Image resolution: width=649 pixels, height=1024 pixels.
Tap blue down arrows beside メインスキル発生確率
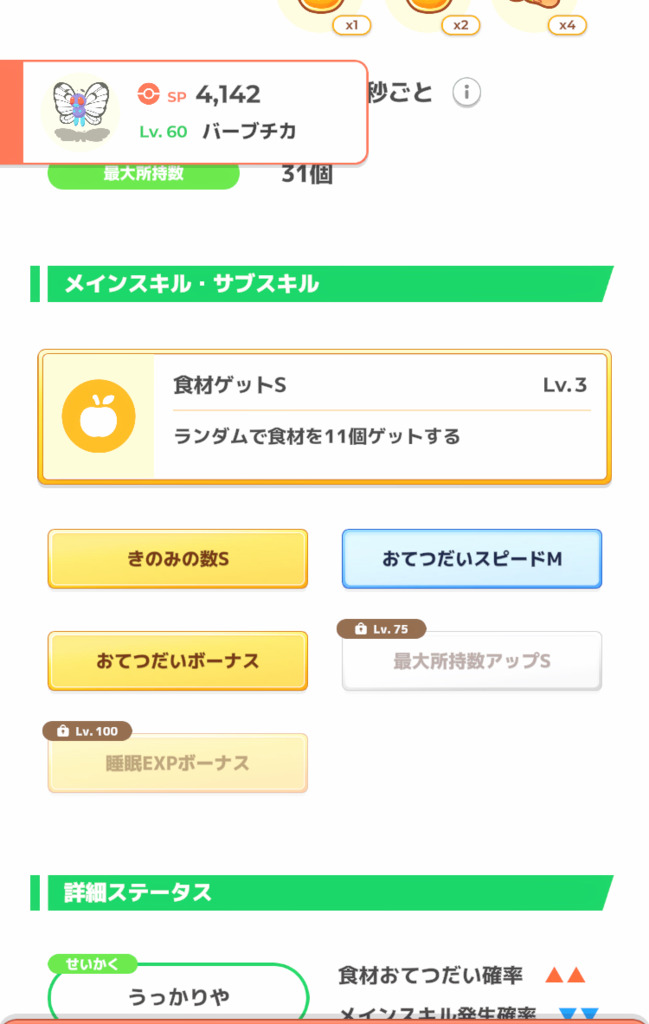pos(577,1015)
